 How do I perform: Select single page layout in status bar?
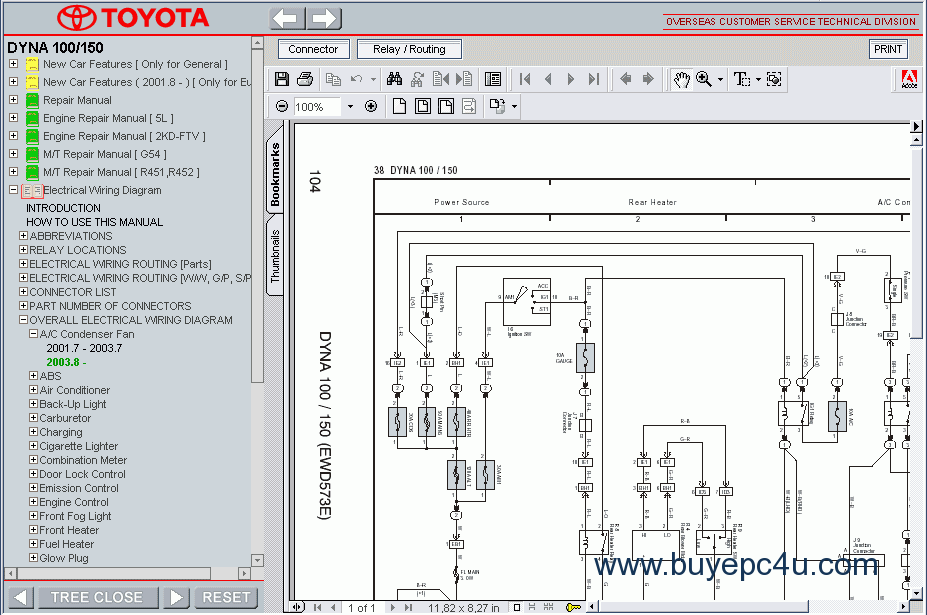coord(517,607)
